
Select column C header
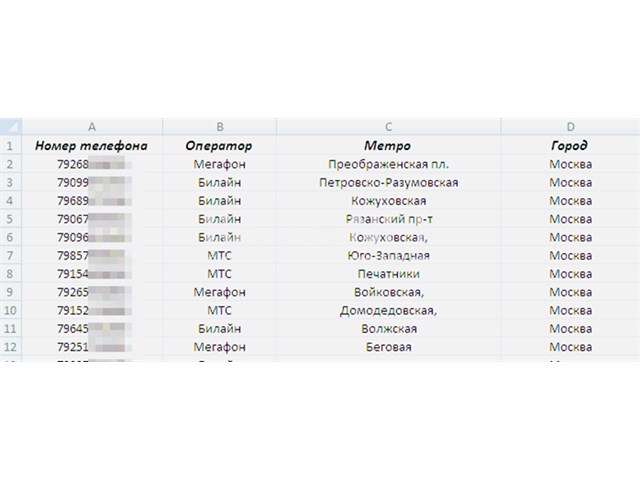coord(389,127)
